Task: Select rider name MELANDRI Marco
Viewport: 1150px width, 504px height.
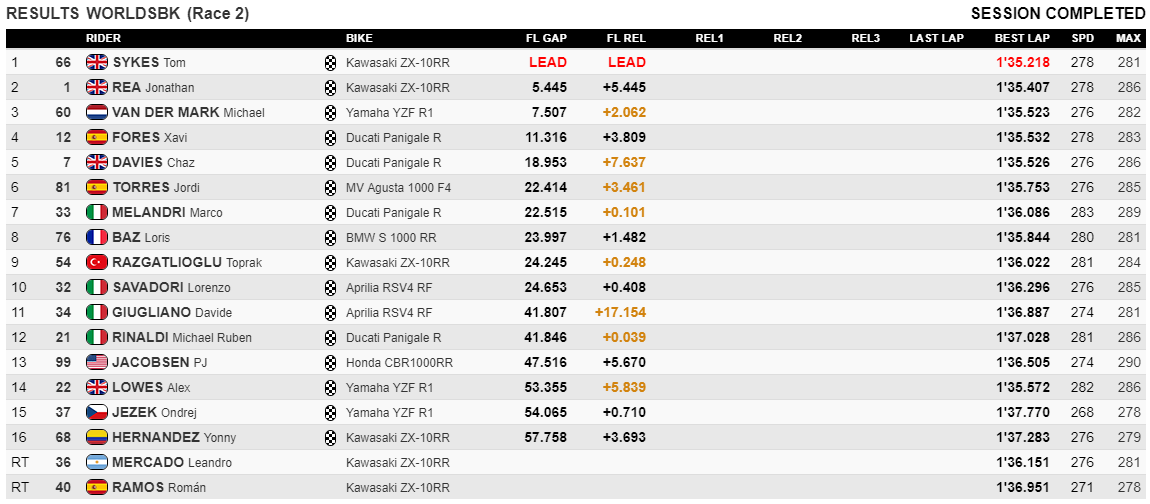Action: (x=167, y=212)
